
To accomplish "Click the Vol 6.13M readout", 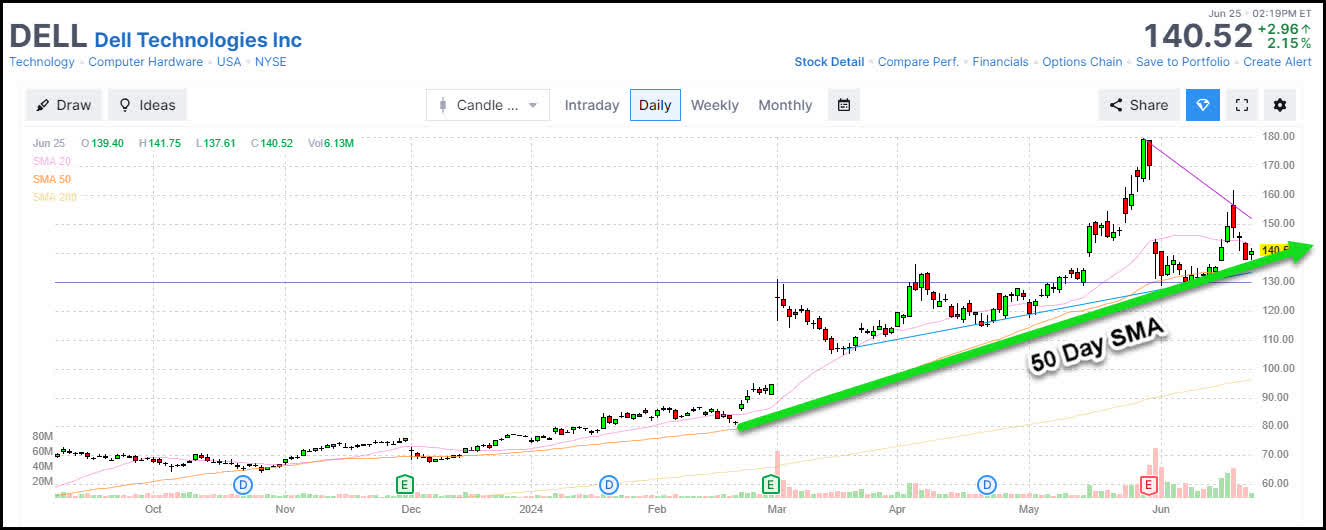I will [x=331, y=143].
